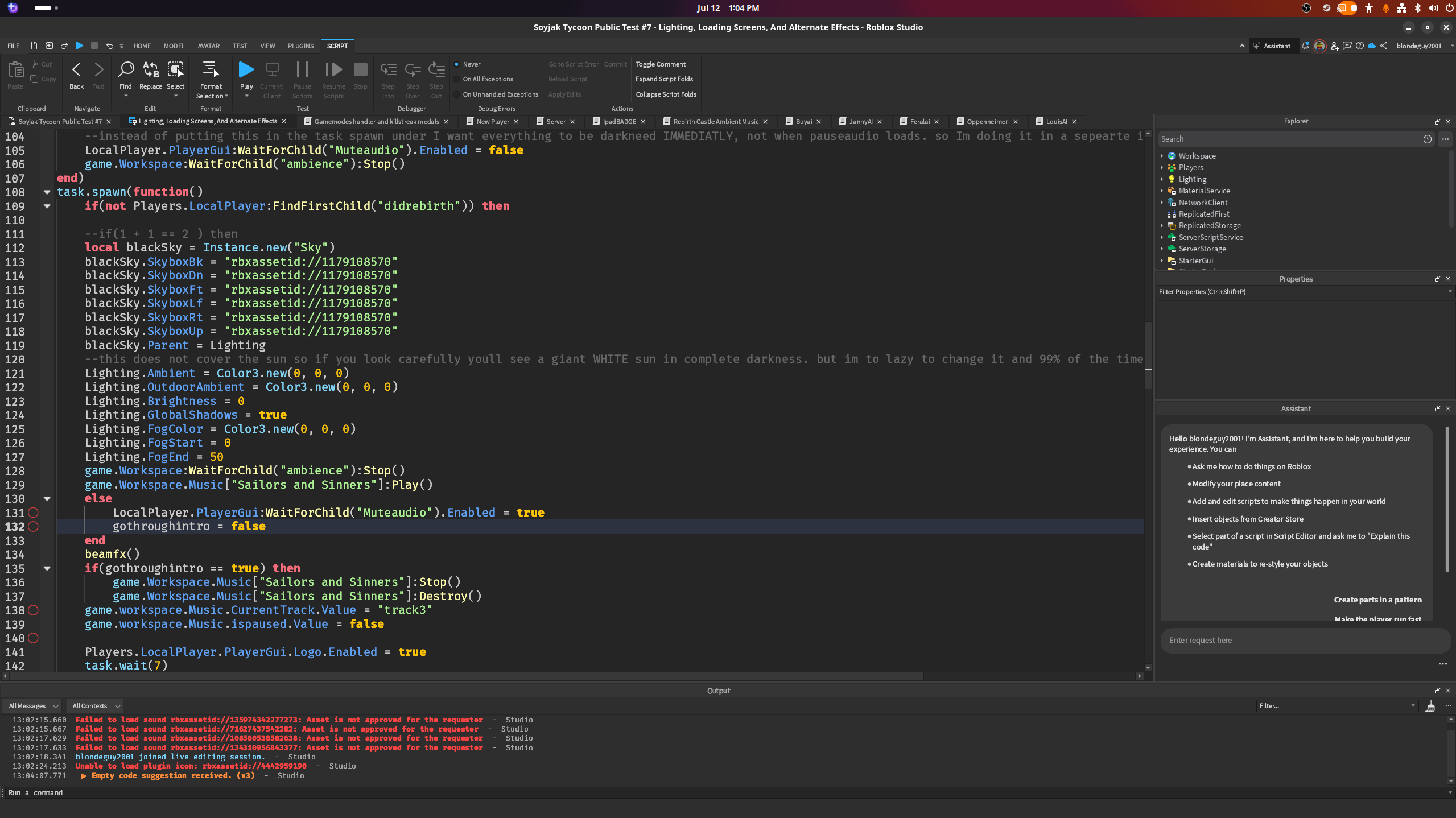This screenshot has height=818, width=1456.
Task: Click Step Out debugger icon
Action: (x=436, y=70)
